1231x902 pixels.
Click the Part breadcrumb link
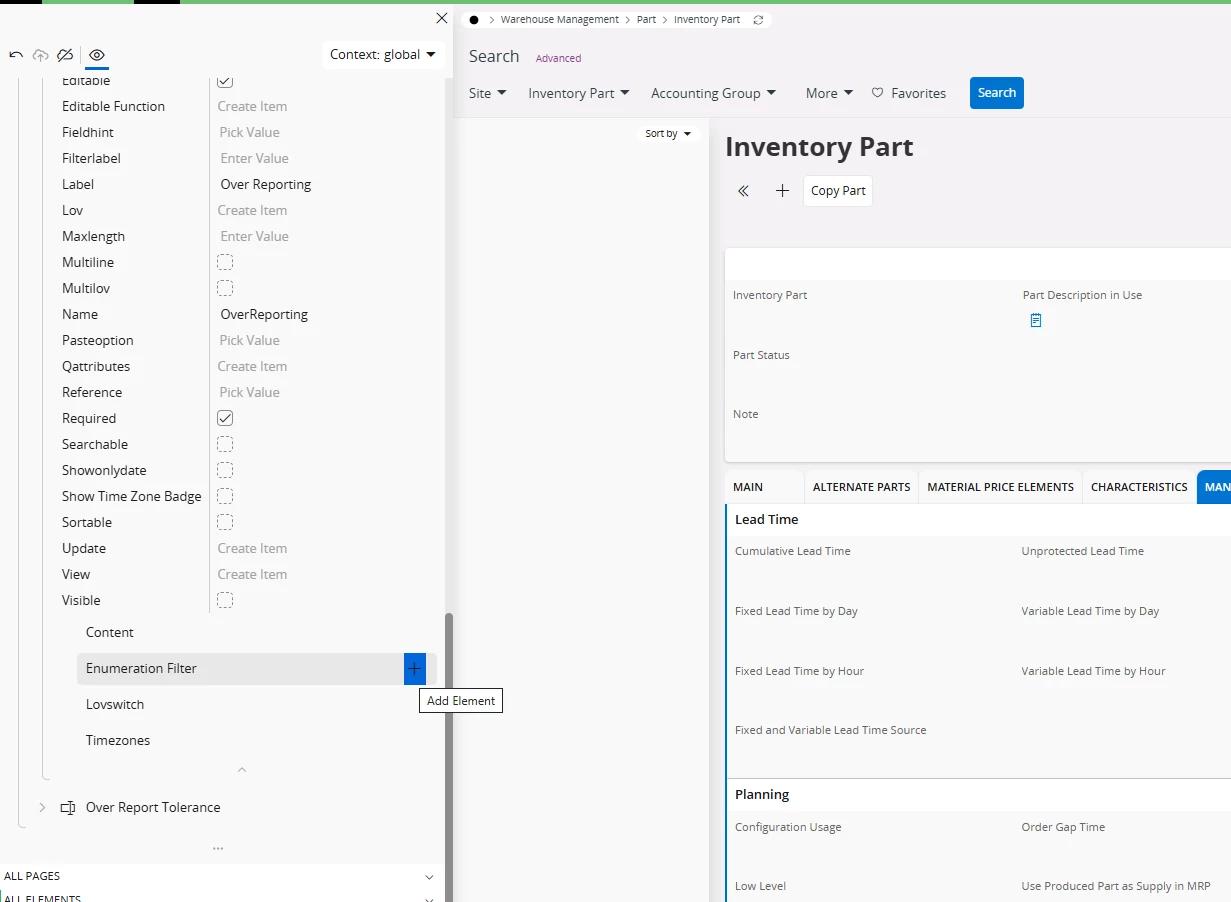click(647, 20)
